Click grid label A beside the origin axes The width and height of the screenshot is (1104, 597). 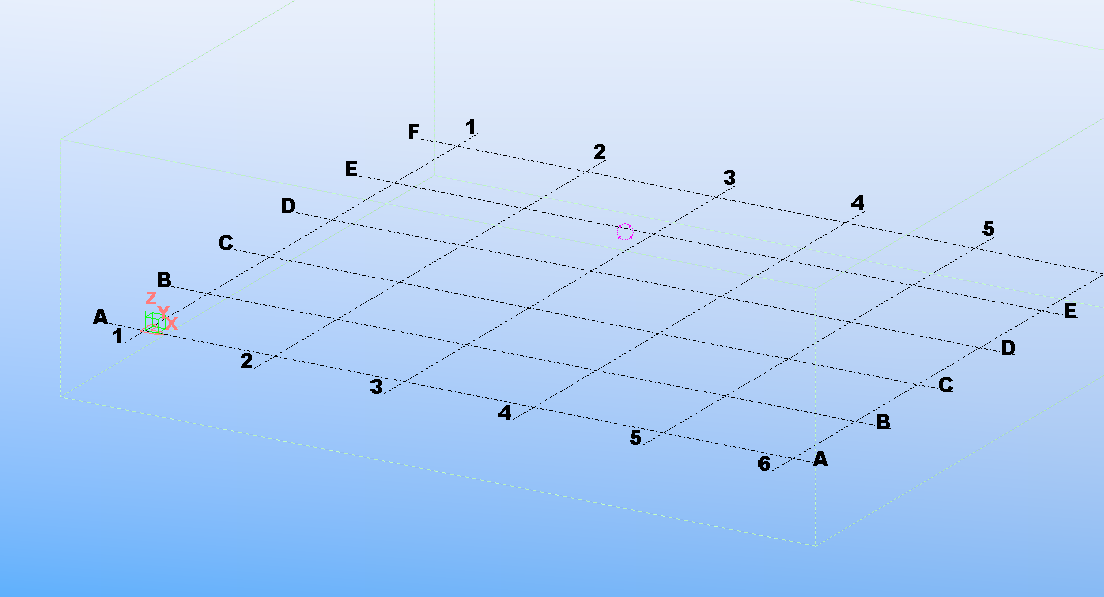coord(100,317)
